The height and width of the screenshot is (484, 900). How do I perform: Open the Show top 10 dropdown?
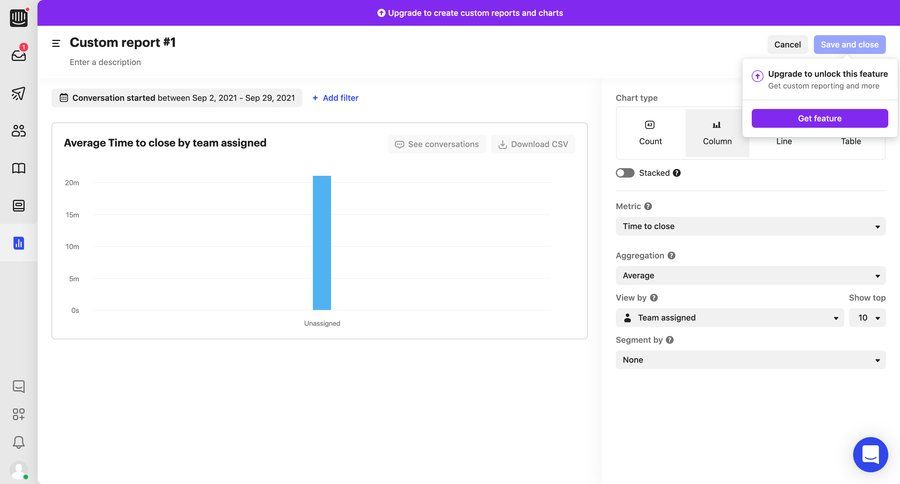pos(867,317)
